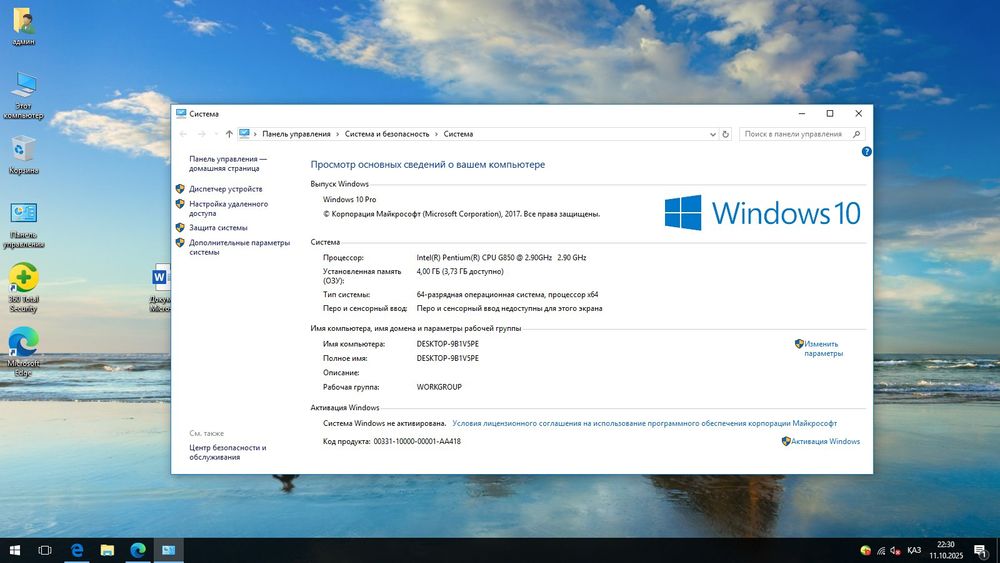Viewport: 1000px width, 563px height.
Task: Select the computer name DESKTOP-9B1V5PE
Action: [x=448, y=344]
